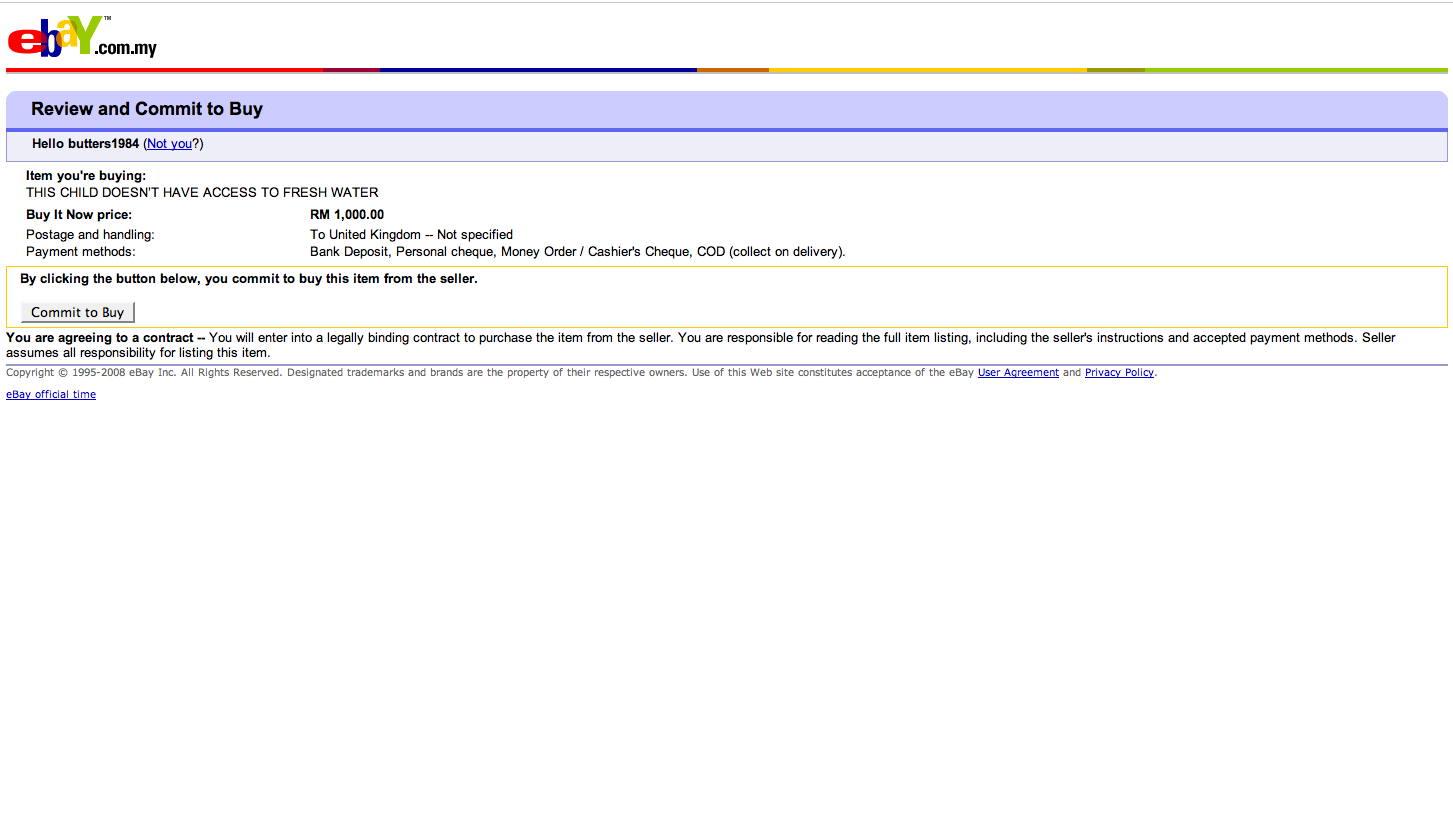Click the 'Not you' link
Image resolution: width=1453 pixels, height=824 pixels.
coord(169,144)
